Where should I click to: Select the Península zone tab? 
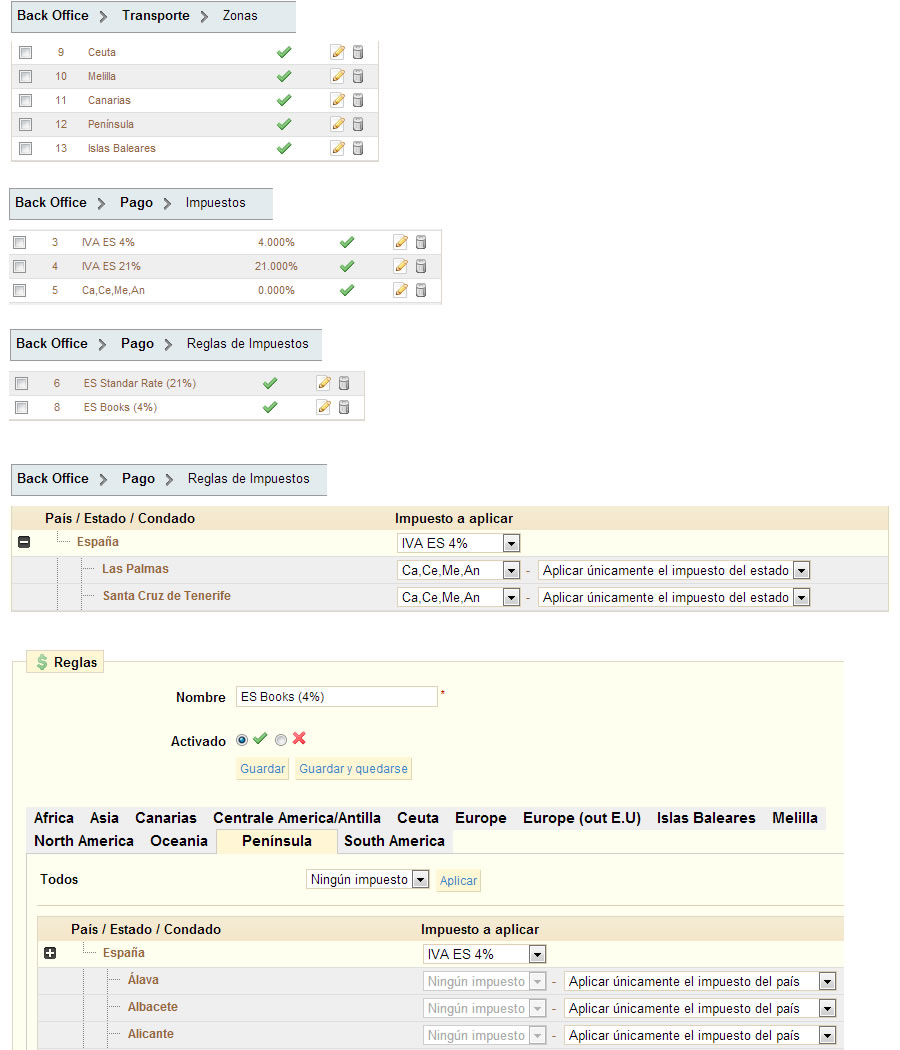point(277,841)
